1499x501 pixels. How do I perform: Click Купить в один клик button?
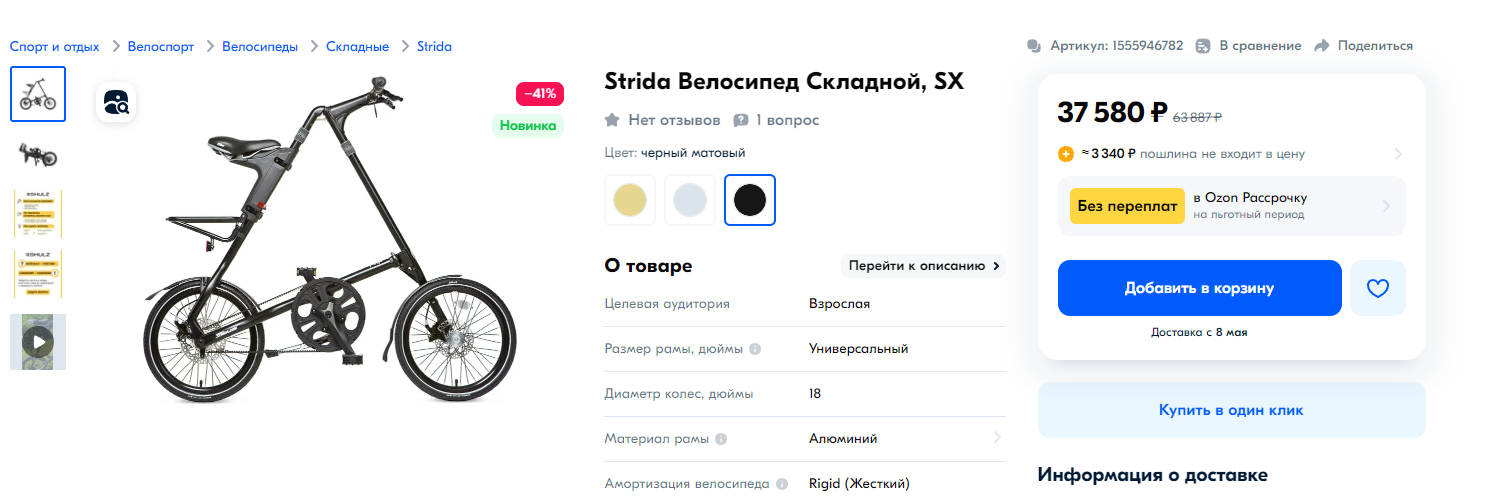click(x=1231, y=410)
